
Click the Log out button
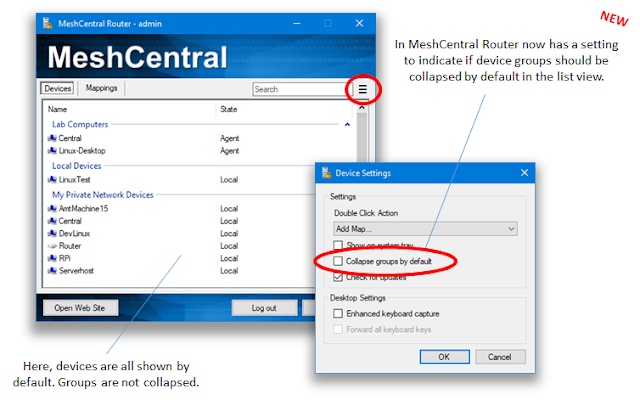264,308
